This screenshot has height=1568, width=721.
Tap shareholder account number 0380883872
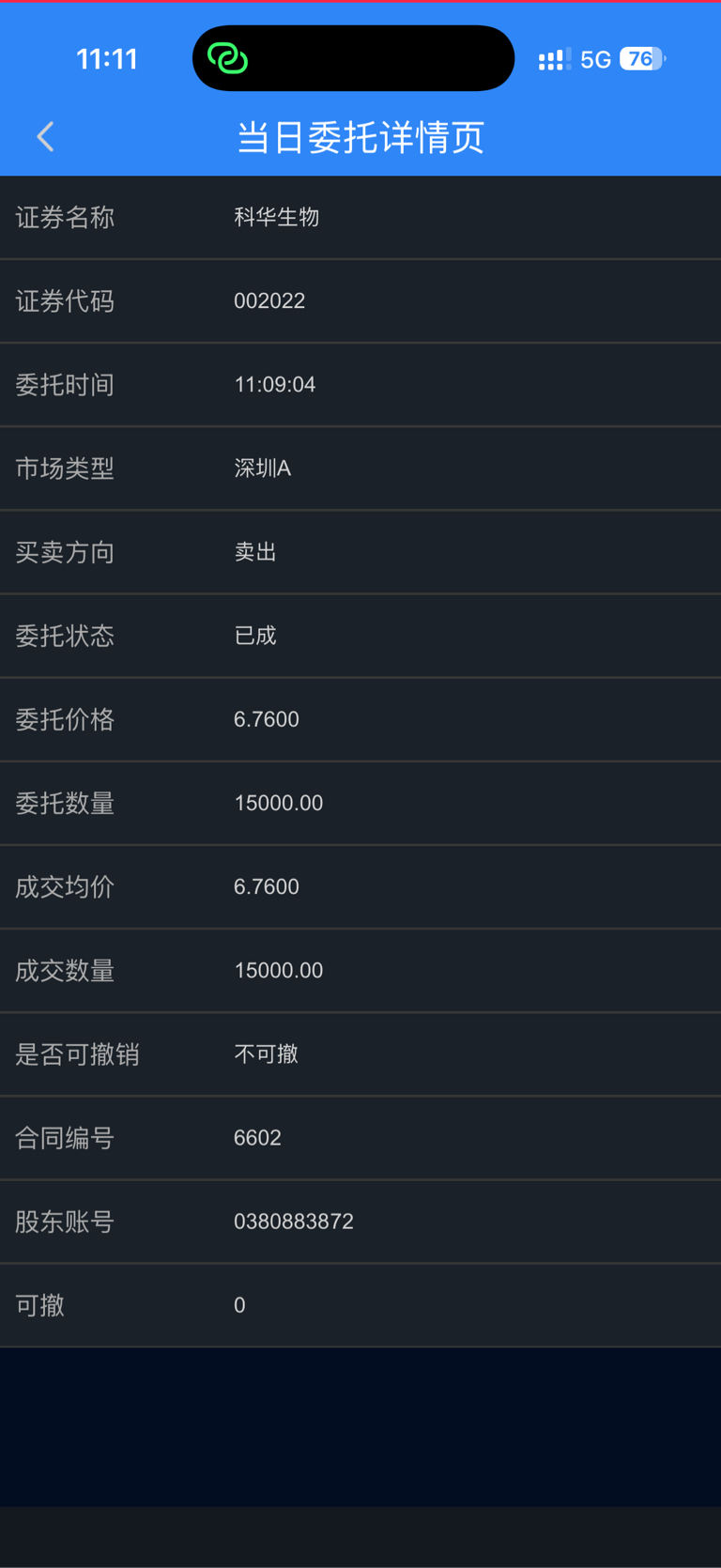294,1221
